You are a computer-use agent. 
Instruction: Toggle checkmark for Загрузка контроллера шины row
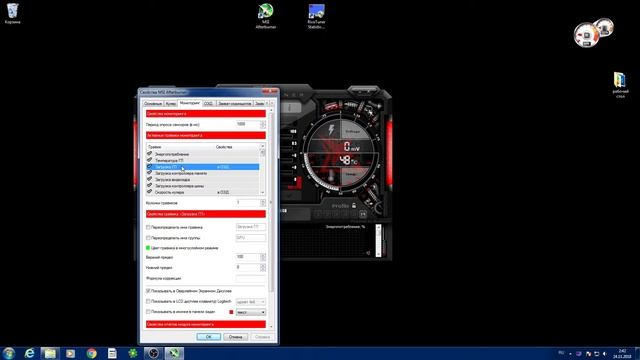coord(149,186)
